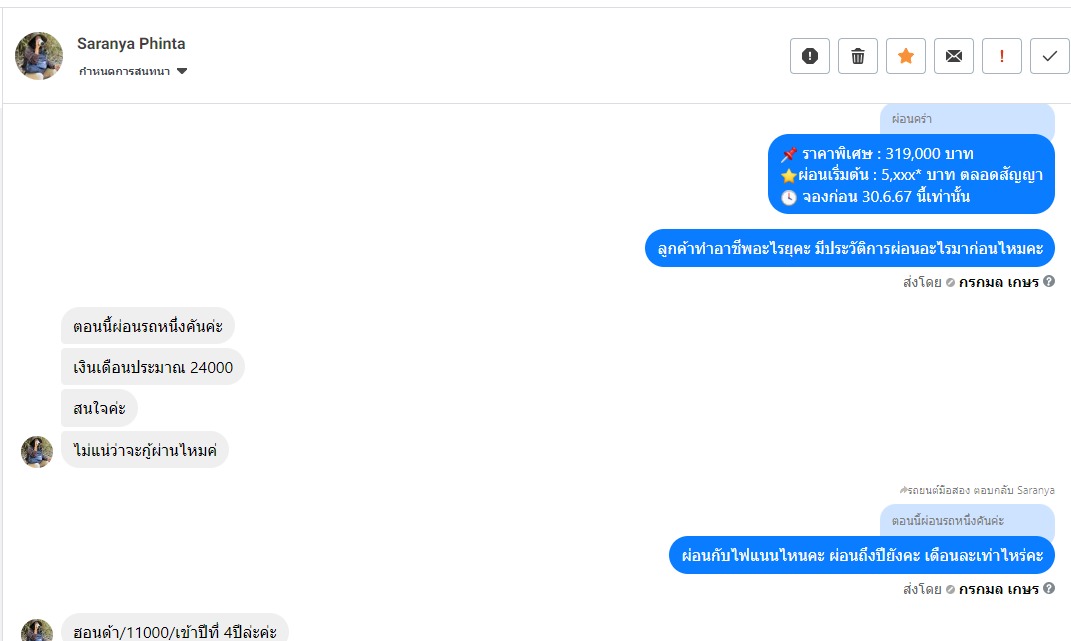Open sender กรกมล เกษร under the finance question
Viewport: 1071px width, 641px height.
(x=998, y=588)
